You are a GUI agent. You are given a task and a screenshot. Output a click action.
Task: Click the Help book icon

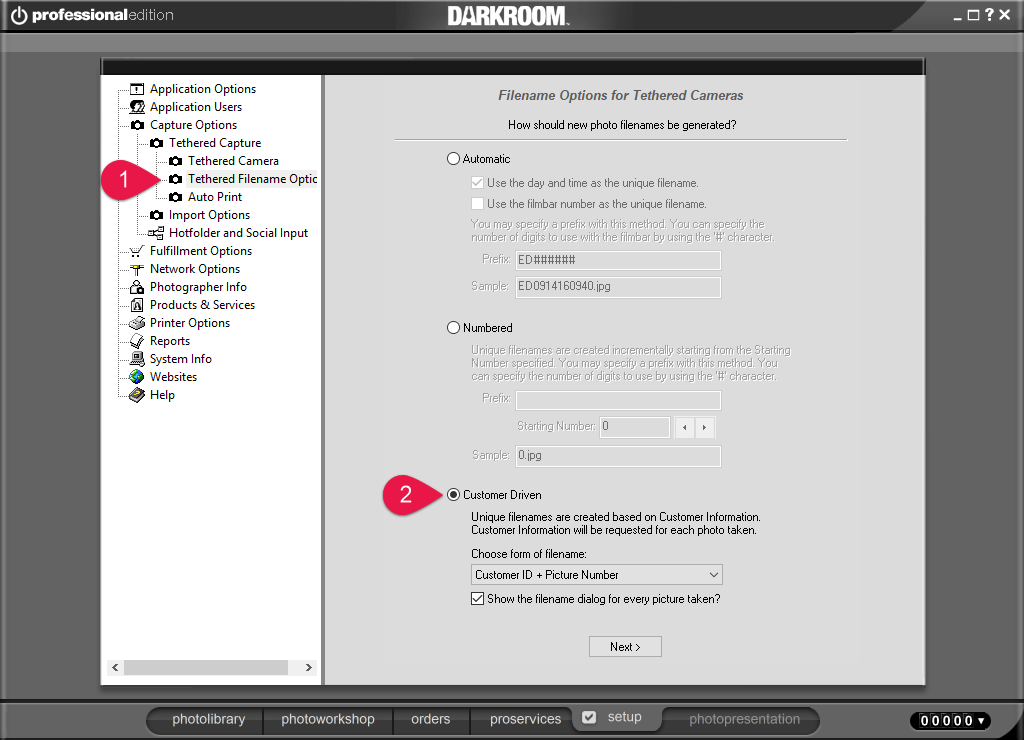[136, 394]
